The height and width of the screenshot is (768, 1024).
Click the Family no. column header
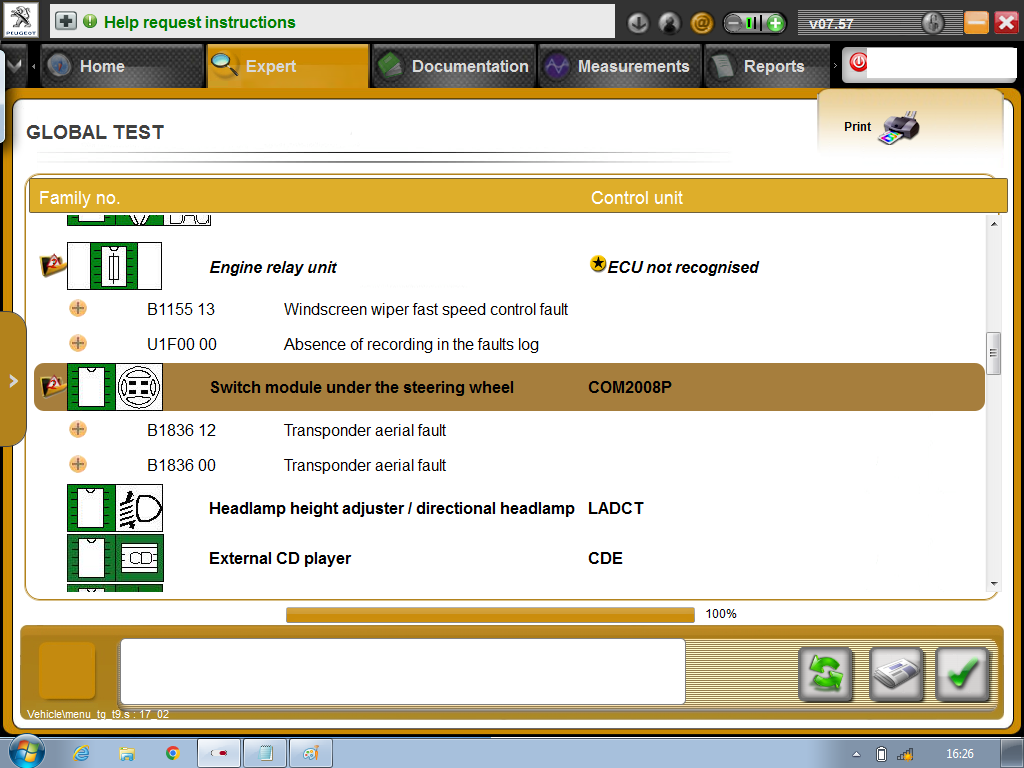click(79, 198)
